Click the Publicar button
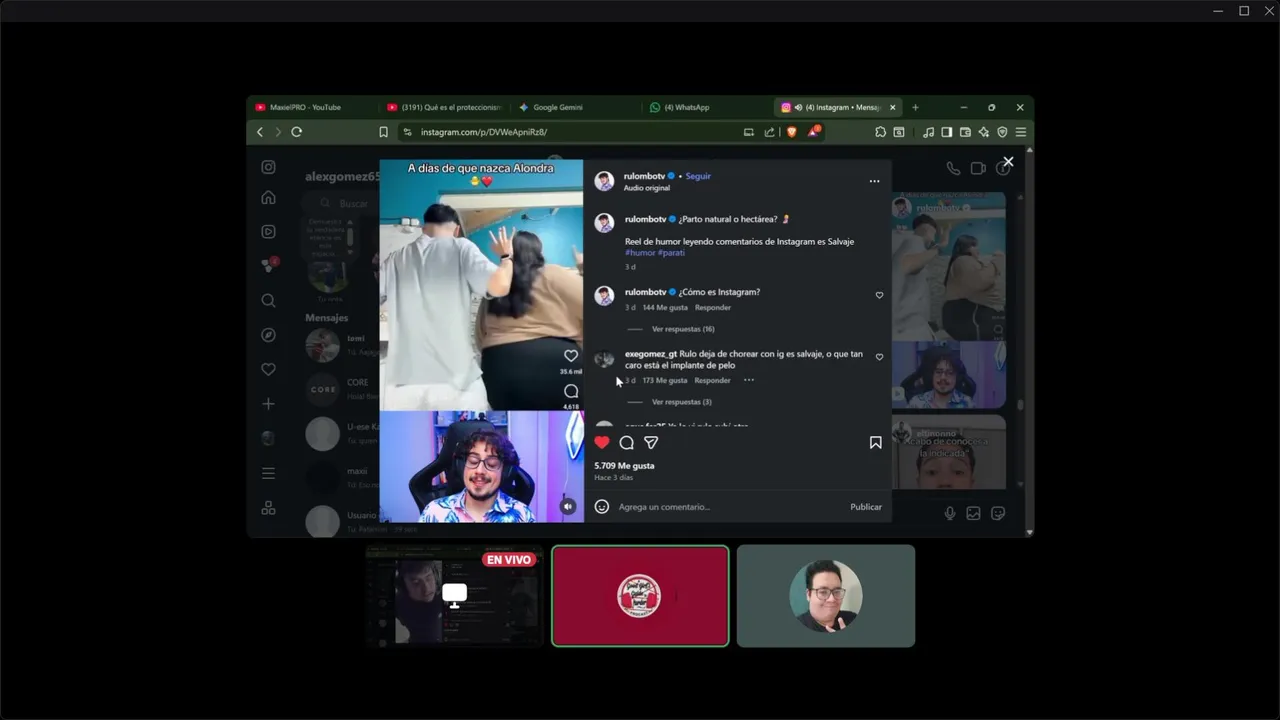1280x720 pixels. click(866, 507)
